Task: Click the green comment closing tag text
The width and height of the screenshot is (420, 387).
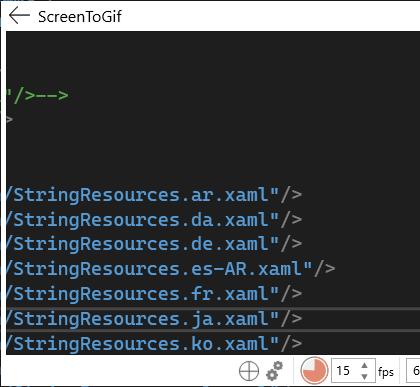Action: click(38, 95)
